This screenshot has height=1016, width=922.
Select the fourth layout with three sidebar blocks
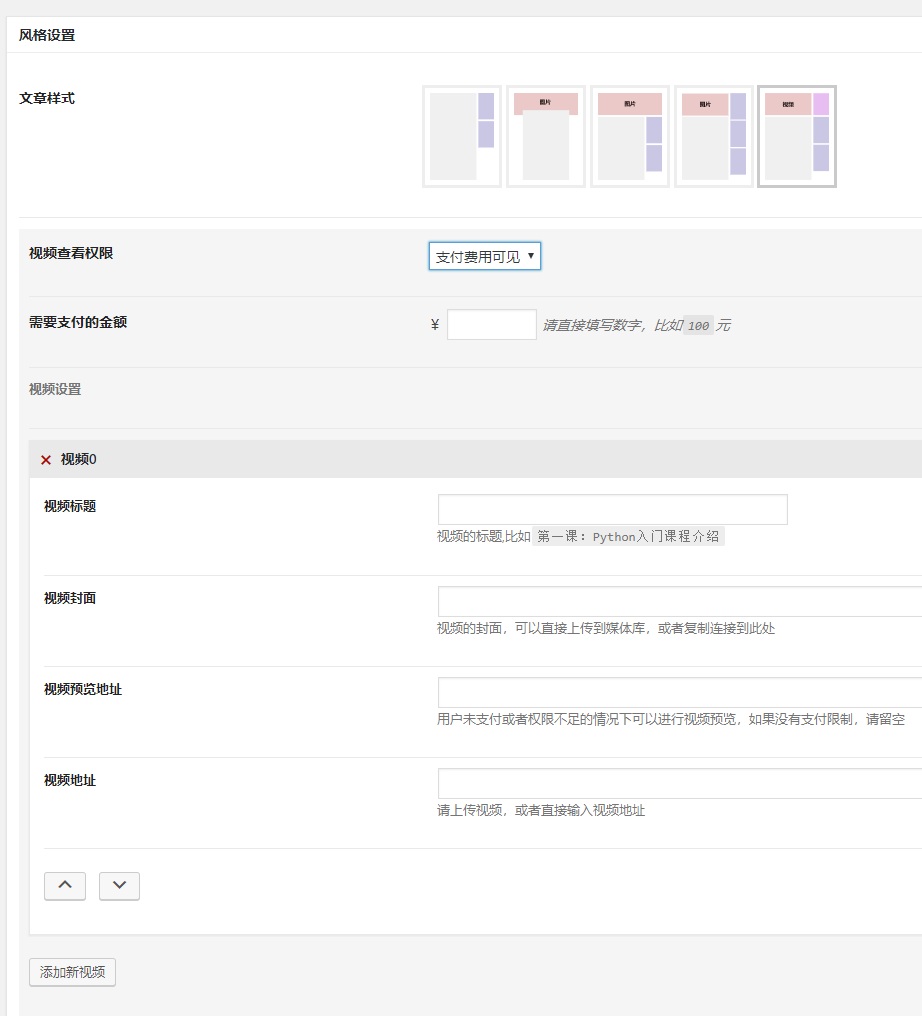[713, 137]
